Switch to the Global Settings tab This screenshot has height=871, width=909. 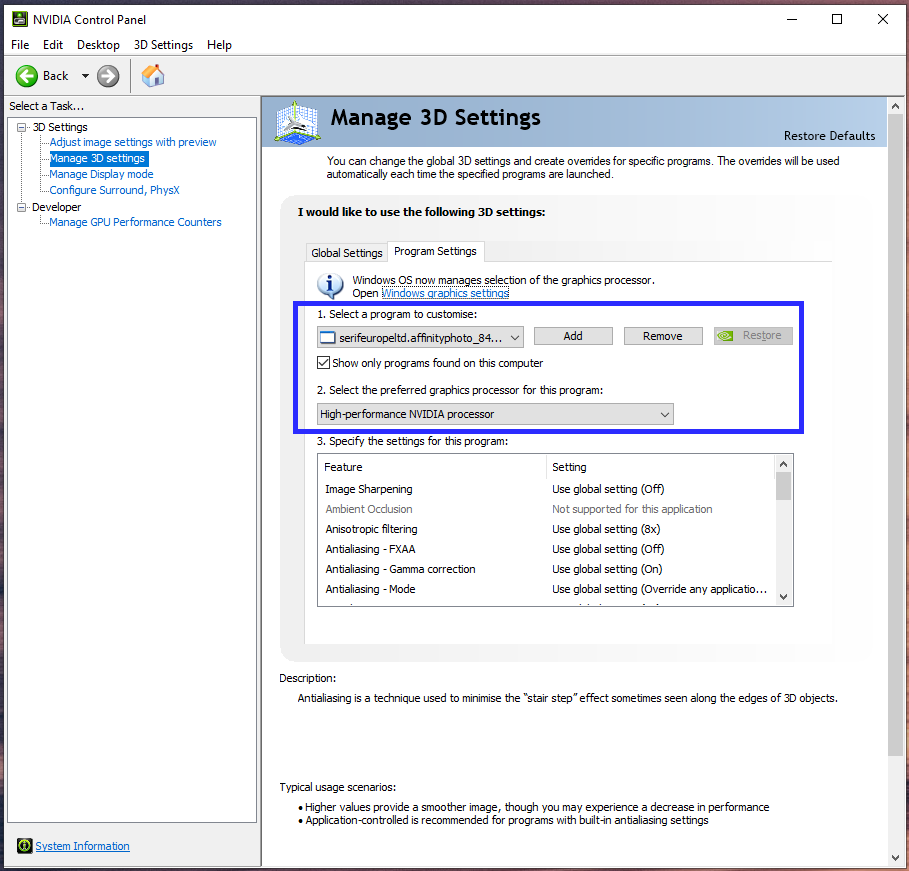pyautogui.click(x=347, y=253)
